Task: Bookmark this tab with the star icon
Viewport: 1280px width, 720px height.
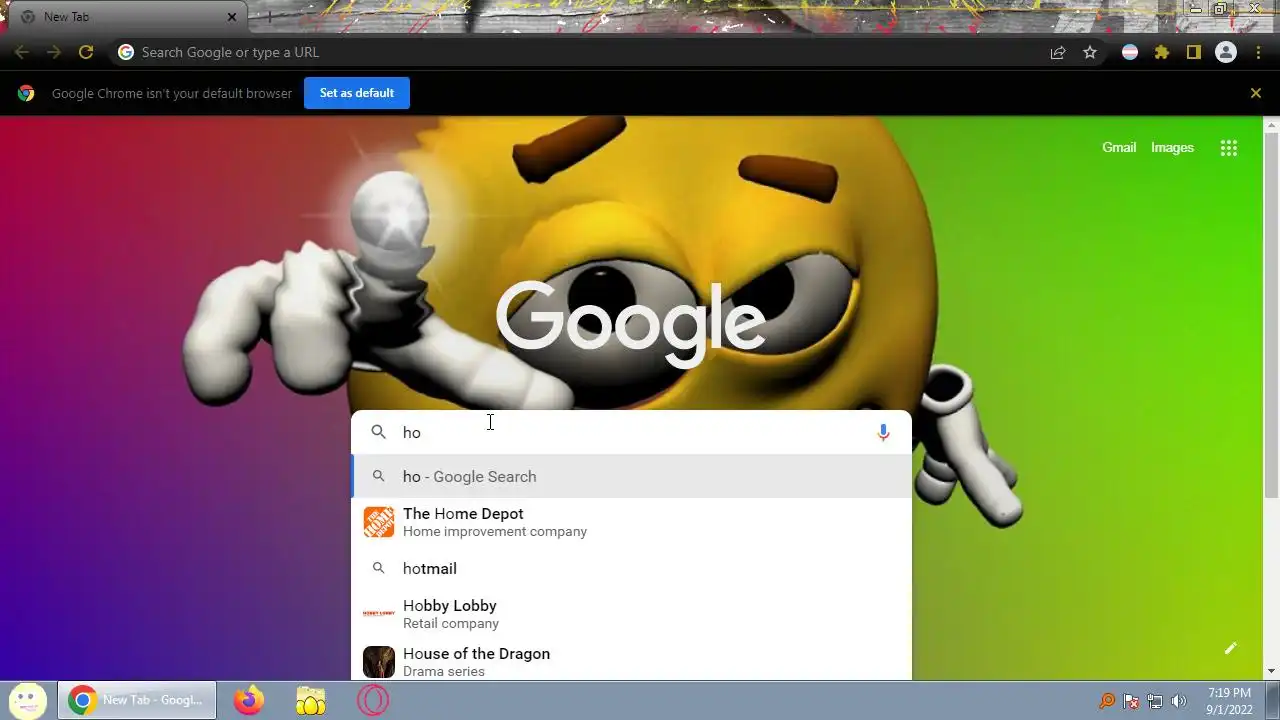Action: tap(1090, 52)
